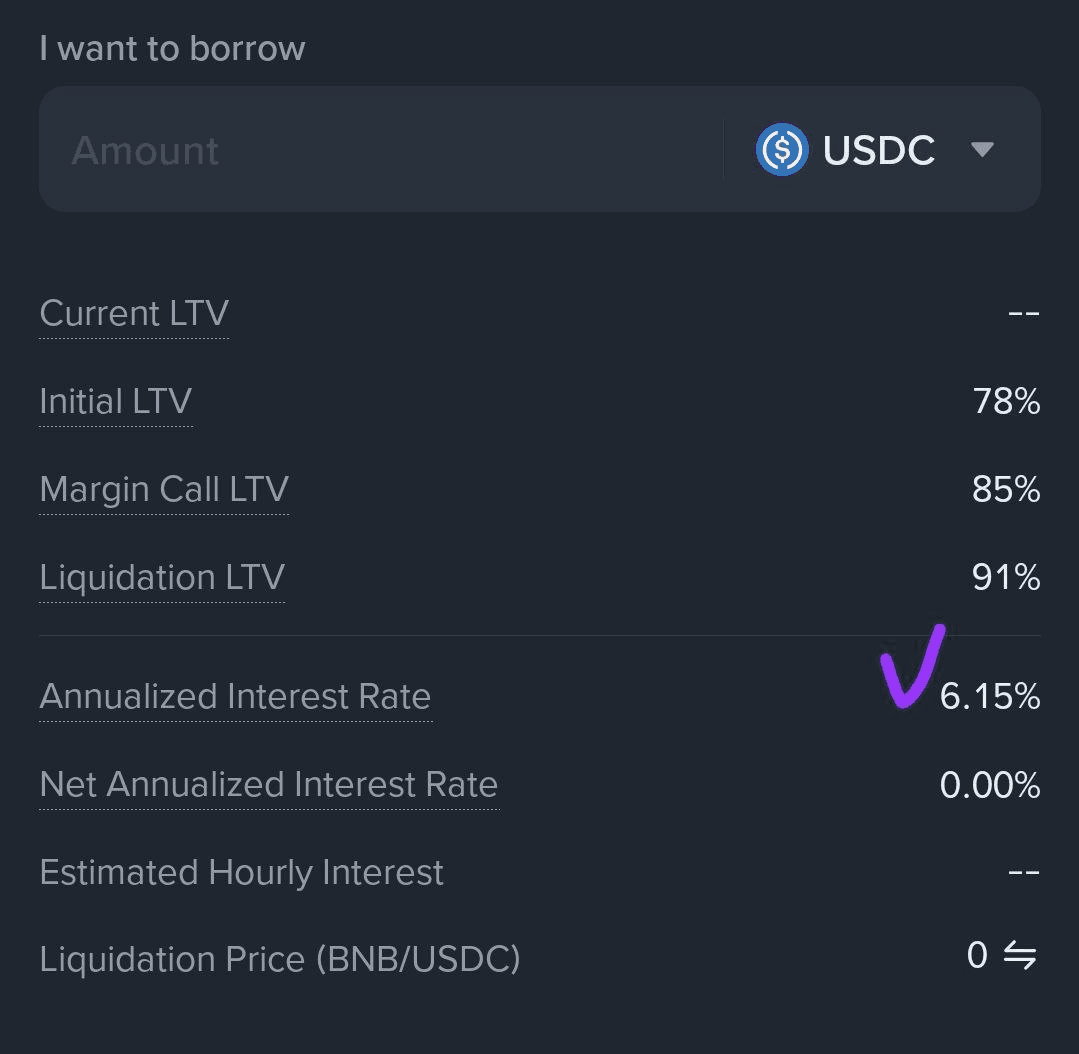Viewport: 1079px width, 1054px height.
Task: Click the 91% Liquidation LTV value
Action: point(1006,577)
